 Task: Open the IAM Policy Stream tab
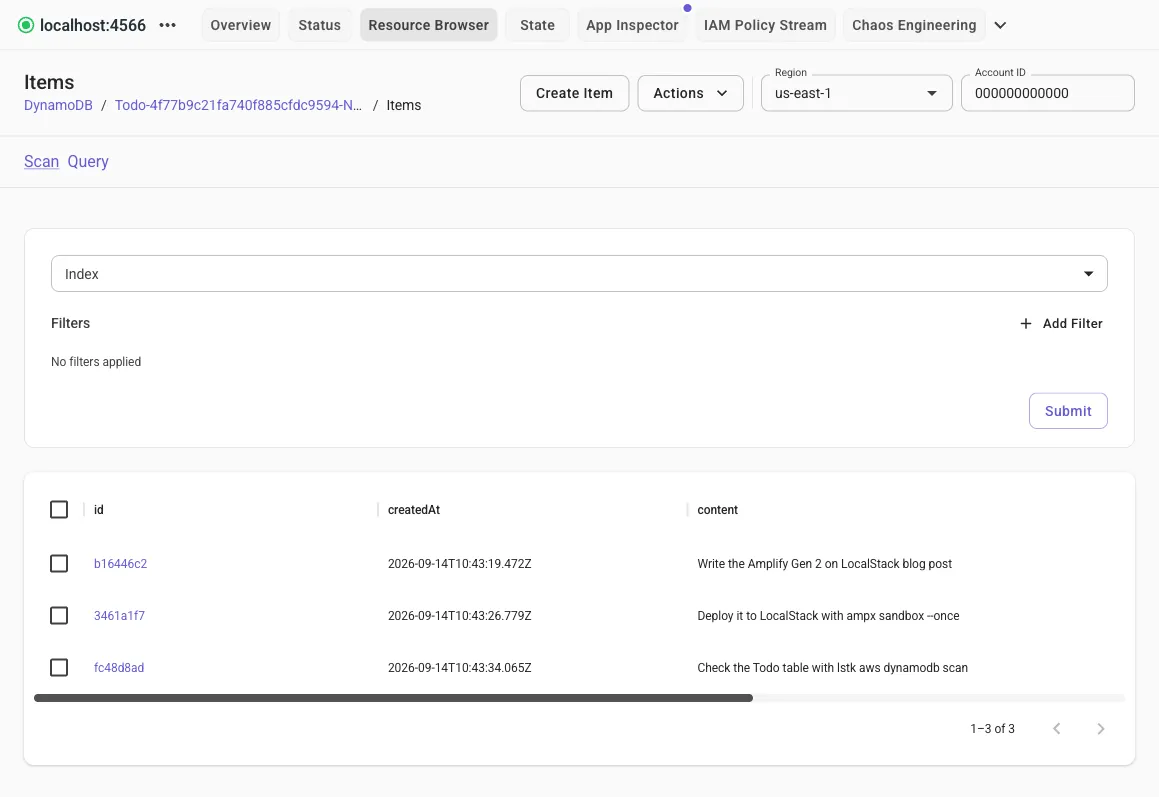pos(765,25)
